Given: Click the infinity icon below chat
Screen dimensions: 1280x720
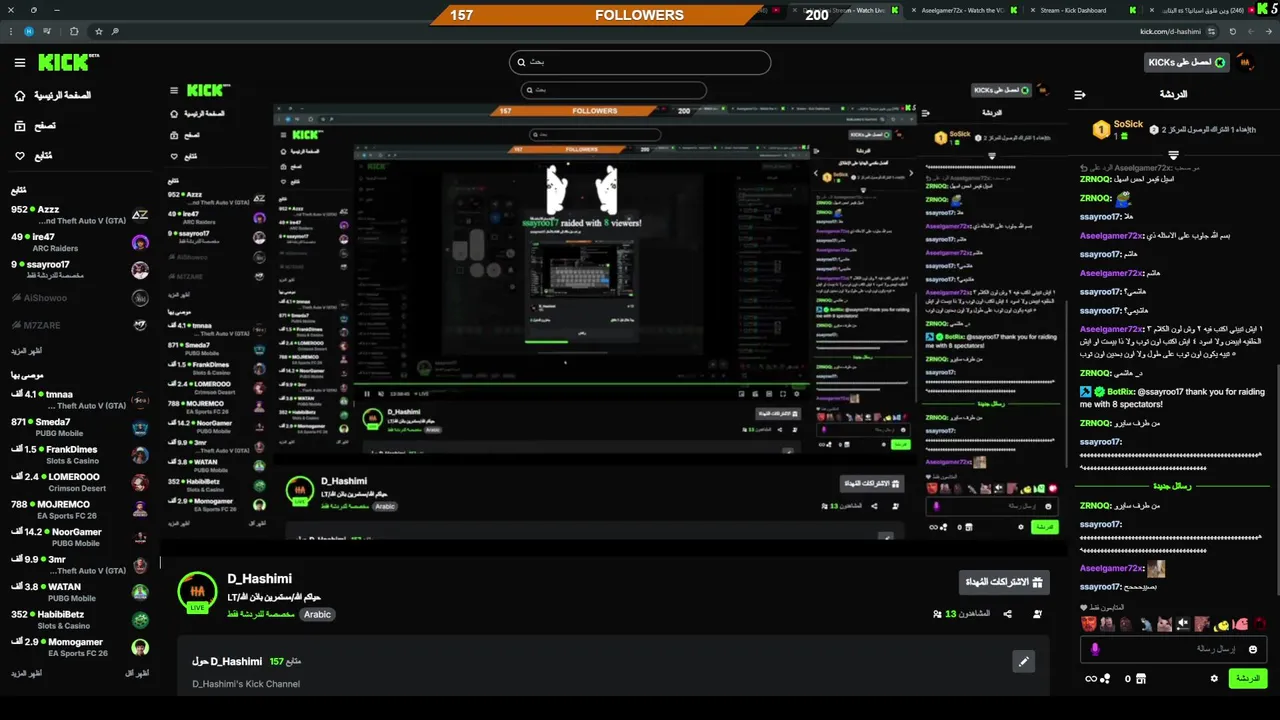Looking at the screenshot, I should (1090, 678).
